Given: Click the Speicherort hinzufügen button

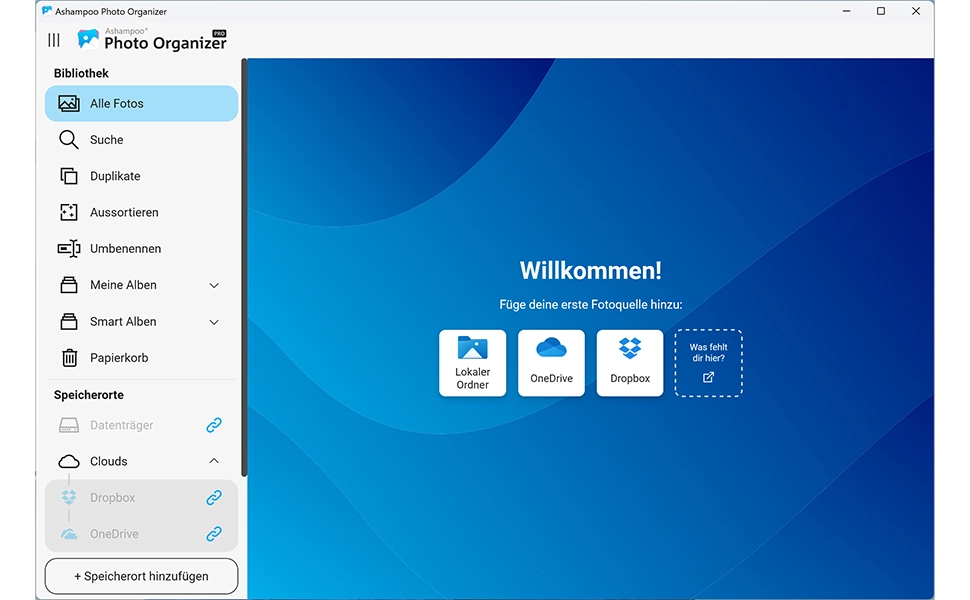Looking at the screenshot, I should pyautogui.click(x=140, y=576).
